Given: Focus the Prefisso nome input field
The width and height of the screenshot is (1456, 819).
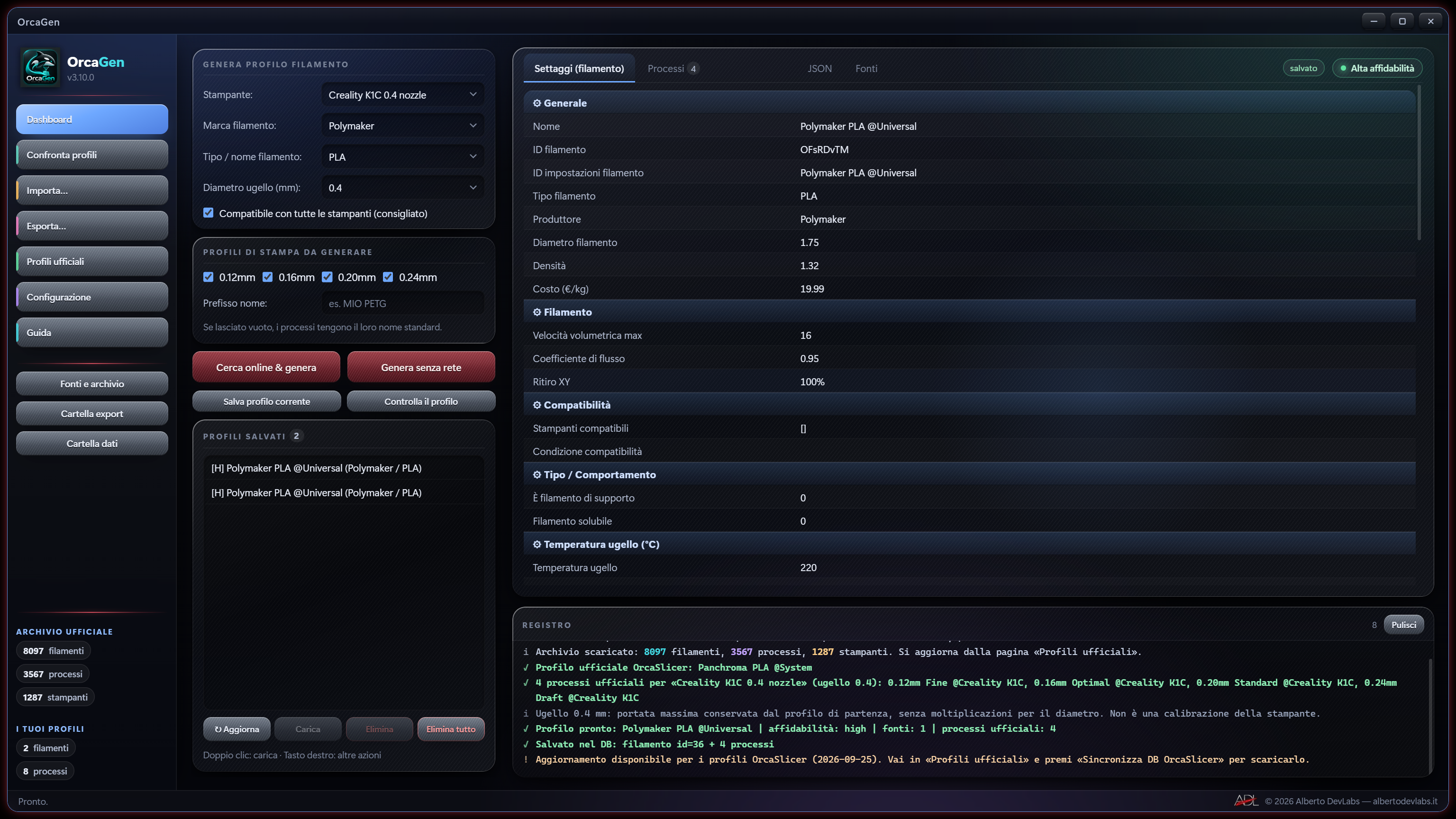Looking at the screenshot, I should [x=402, y=303].
